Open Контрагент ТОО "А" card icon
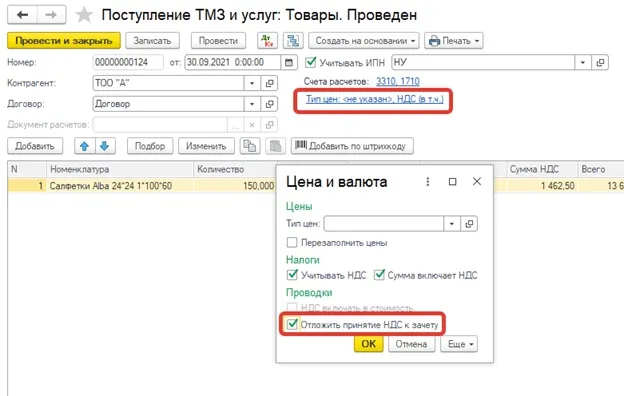The height and width of the screenshot is (396, 624). (269, 83)
